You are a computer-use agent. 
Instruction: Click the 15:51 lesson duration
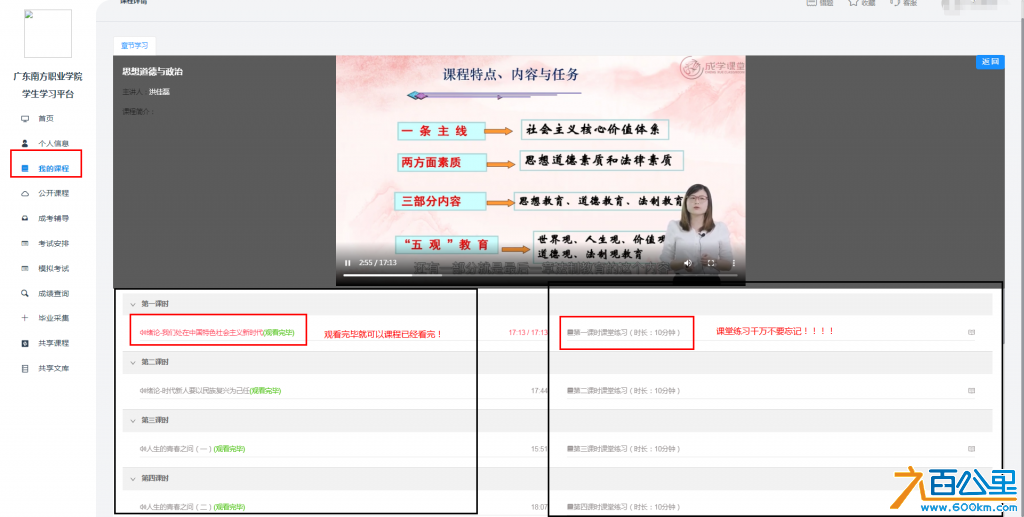[x=539, y=448]
